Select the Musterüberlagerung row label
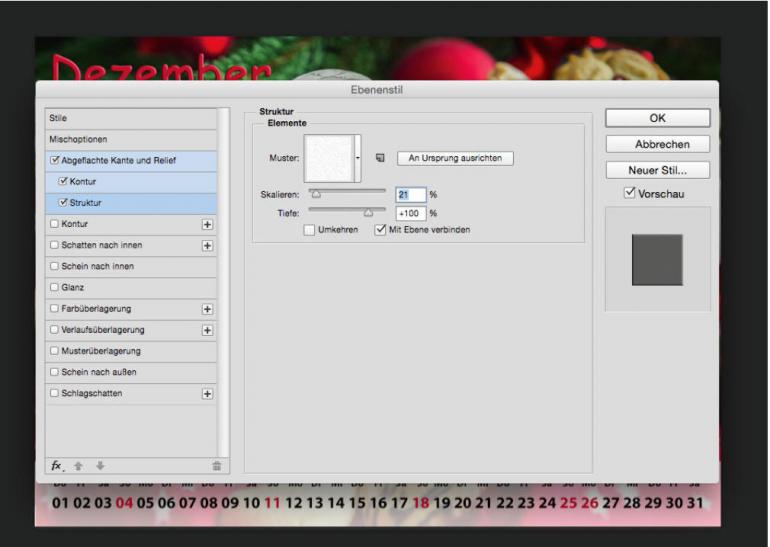 101,351
